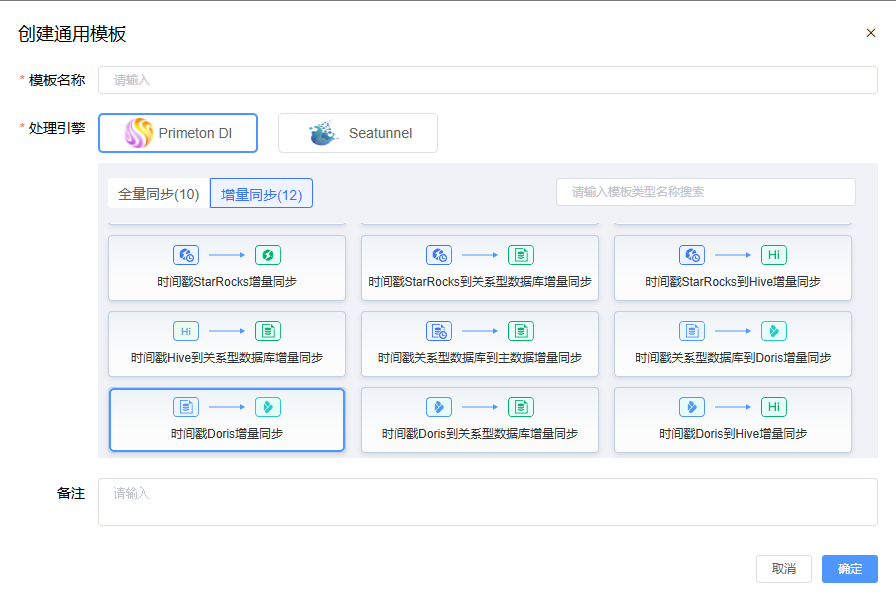Choose Seatunnel as the processing engine
The image size is (896, 613).
coord(357,133)
